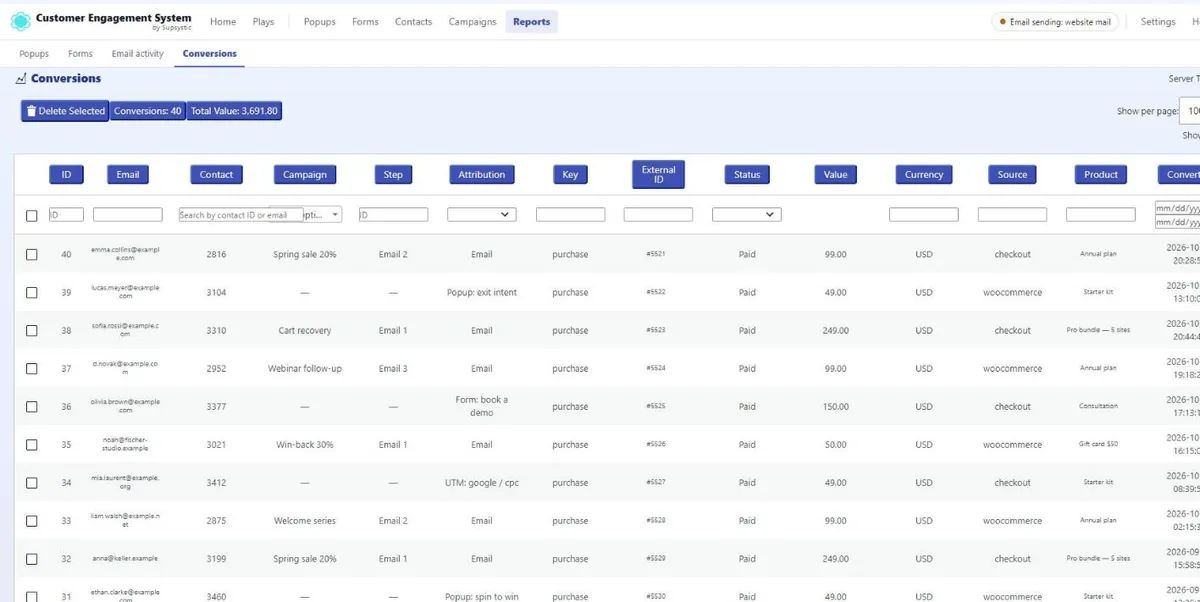The height and width of the screenshot is (602, 1200).
Task: Sort by the Campaign column header
Action: point(305,174)
